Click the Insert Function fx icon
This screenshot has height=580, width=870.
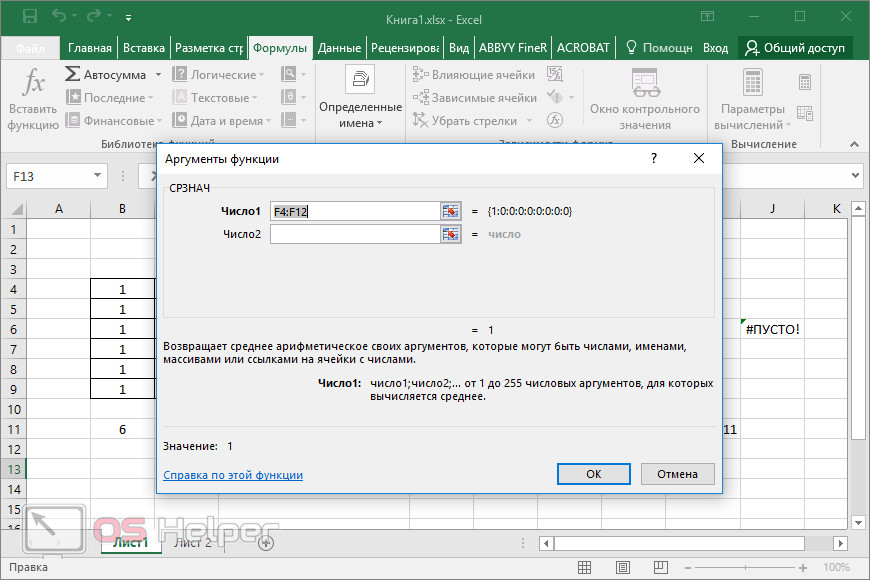pos(33,84)
